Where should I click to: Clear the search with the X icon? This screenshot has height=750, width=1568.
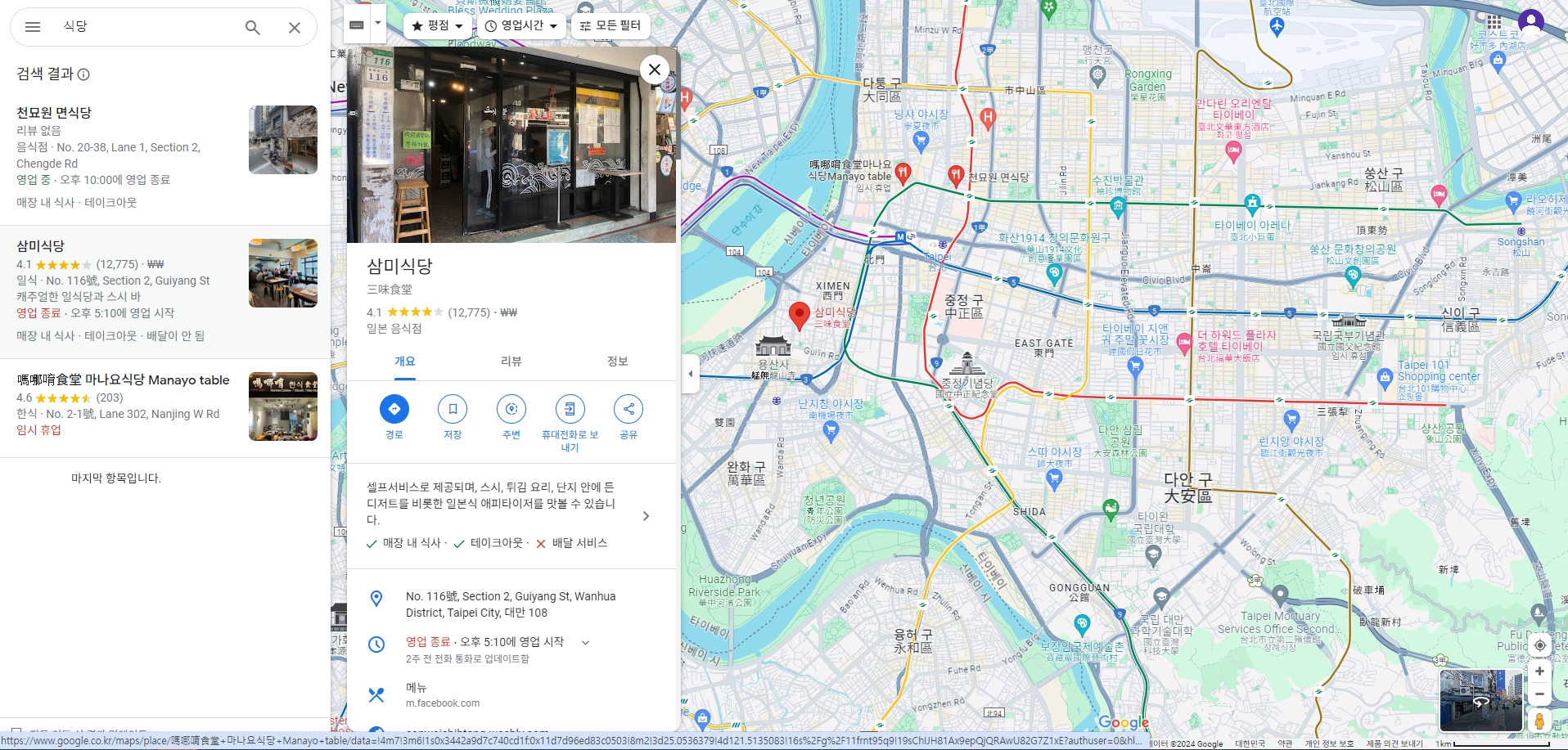coord(295,27)
